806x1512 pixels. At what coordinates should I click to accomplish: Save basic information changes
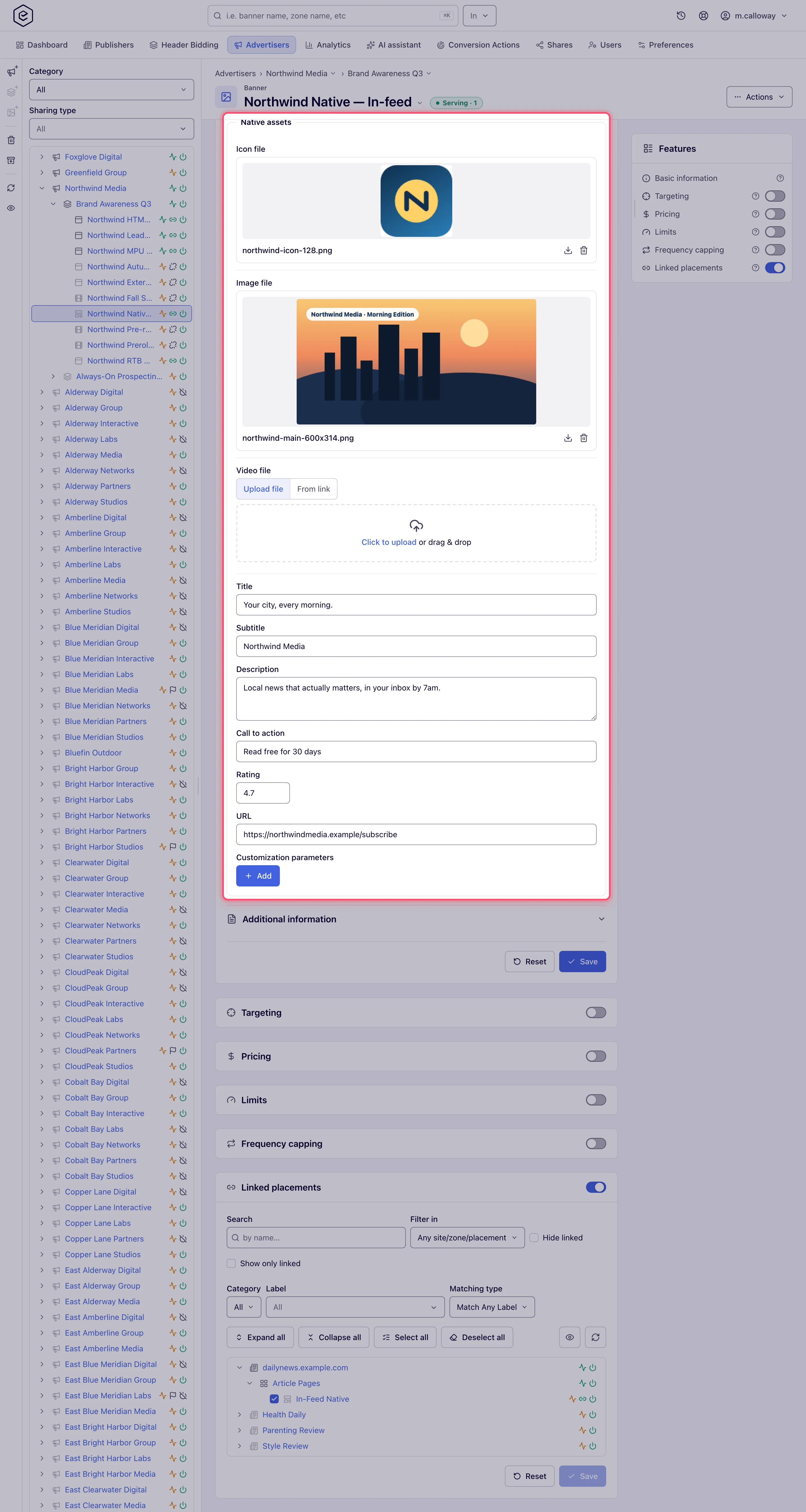point(582,962)
